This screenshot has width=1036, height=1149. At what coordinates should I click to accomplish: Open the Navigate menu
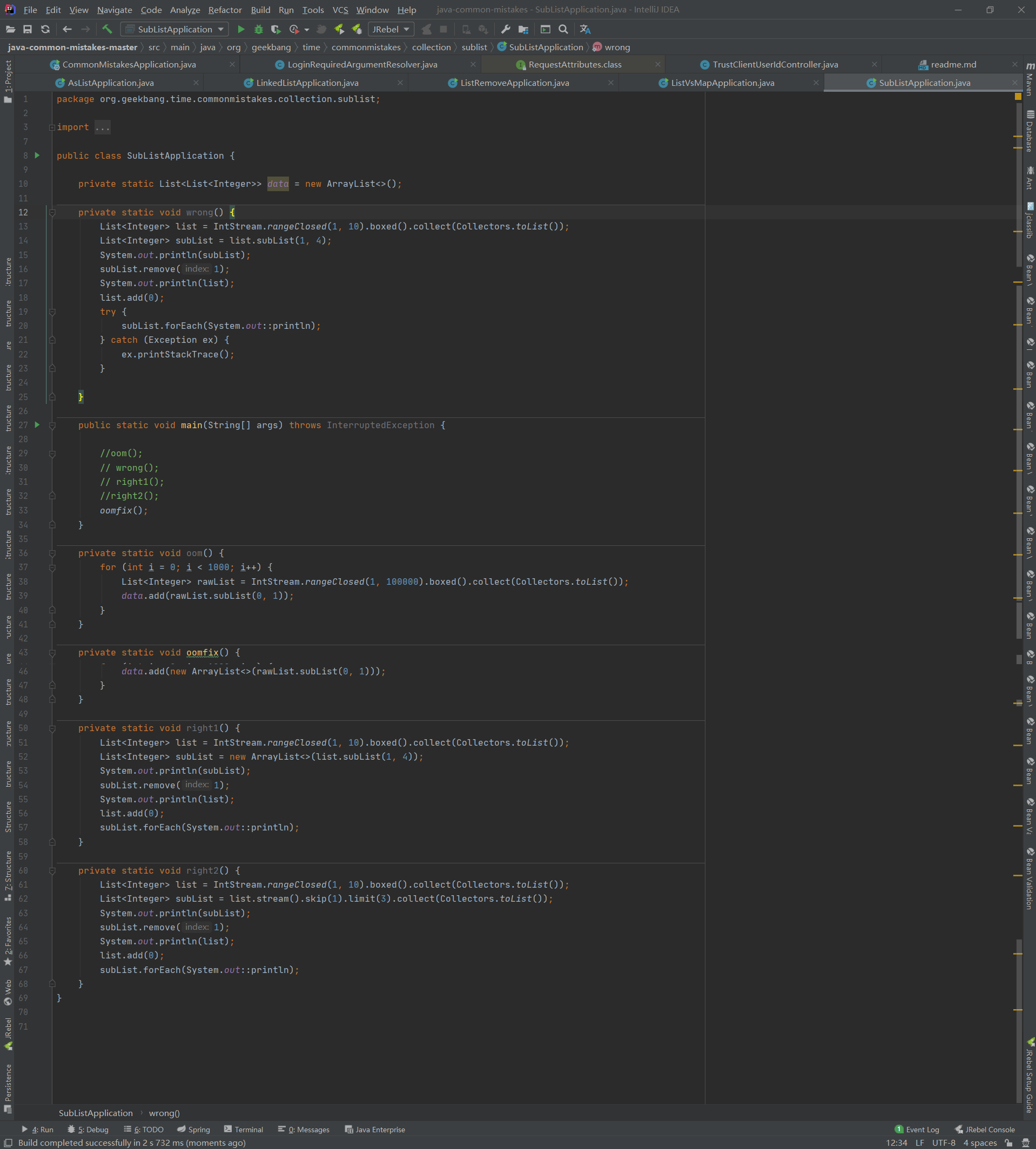click(115, 10)
